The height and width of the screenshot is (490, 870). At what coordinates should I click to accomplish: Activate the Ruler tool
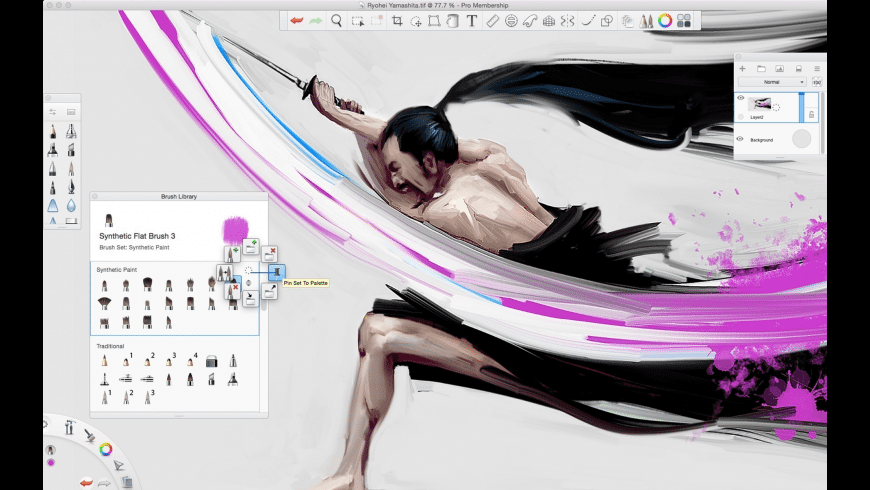pyautogui.click(x=492, y=20)
